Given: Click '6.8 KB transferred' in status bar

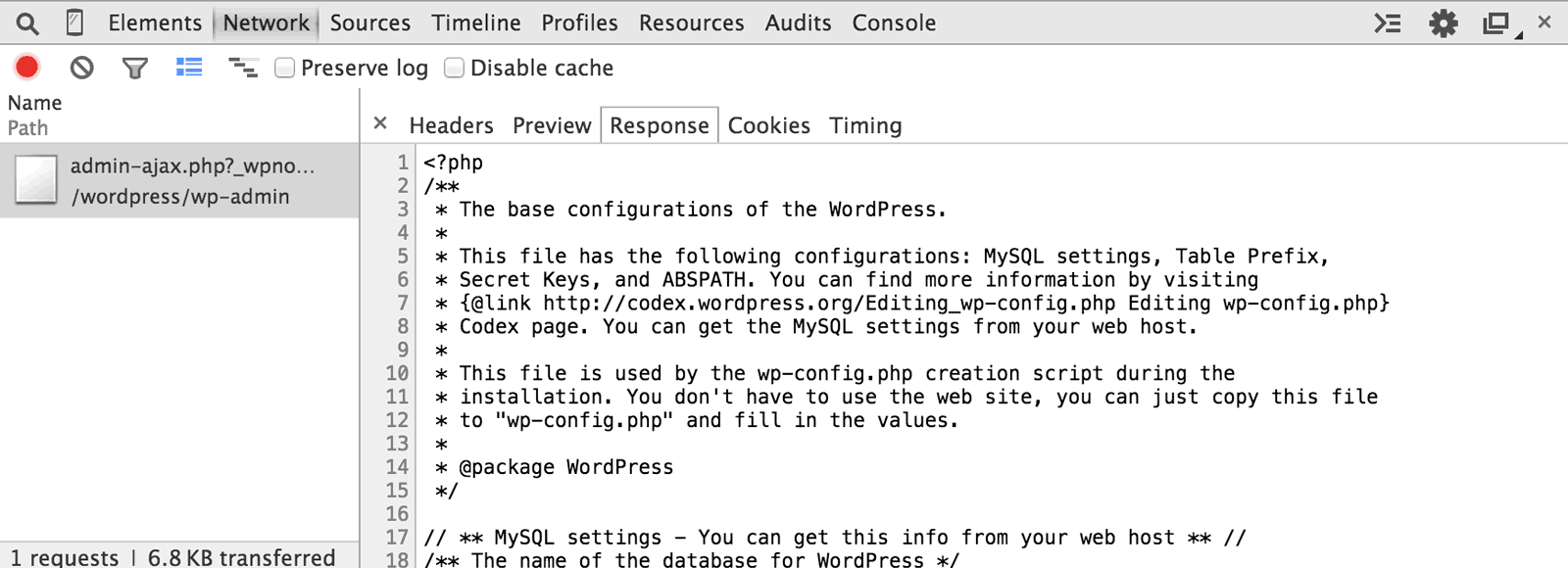Looking at the screenshot, I should pos(242,557).
